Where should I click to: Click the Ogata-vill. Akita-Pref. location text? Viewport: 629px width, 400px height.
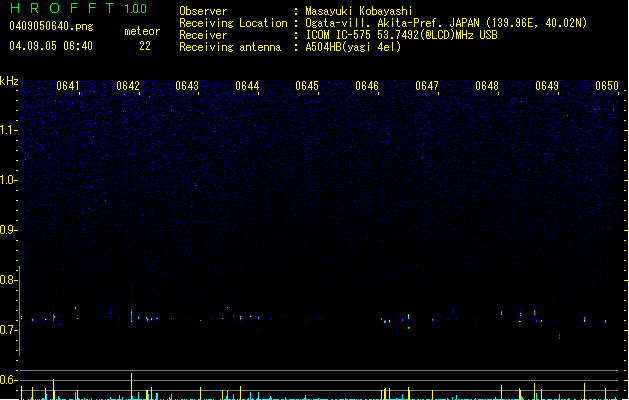446,23
